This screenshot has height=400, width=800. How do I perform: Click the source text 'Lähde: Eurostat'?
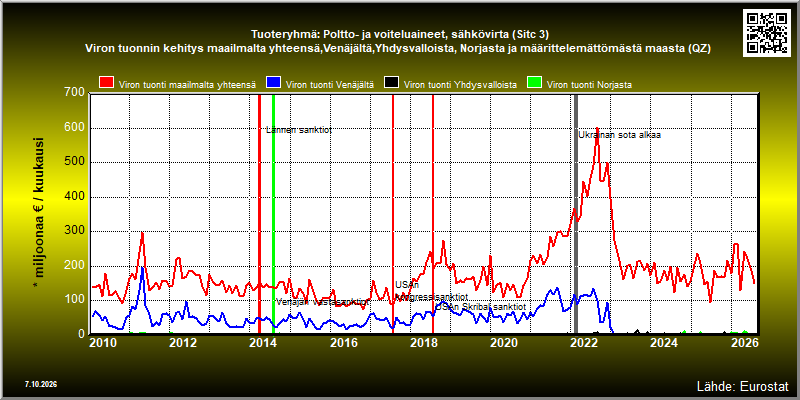pyautogui.click(x=742, y=385)
